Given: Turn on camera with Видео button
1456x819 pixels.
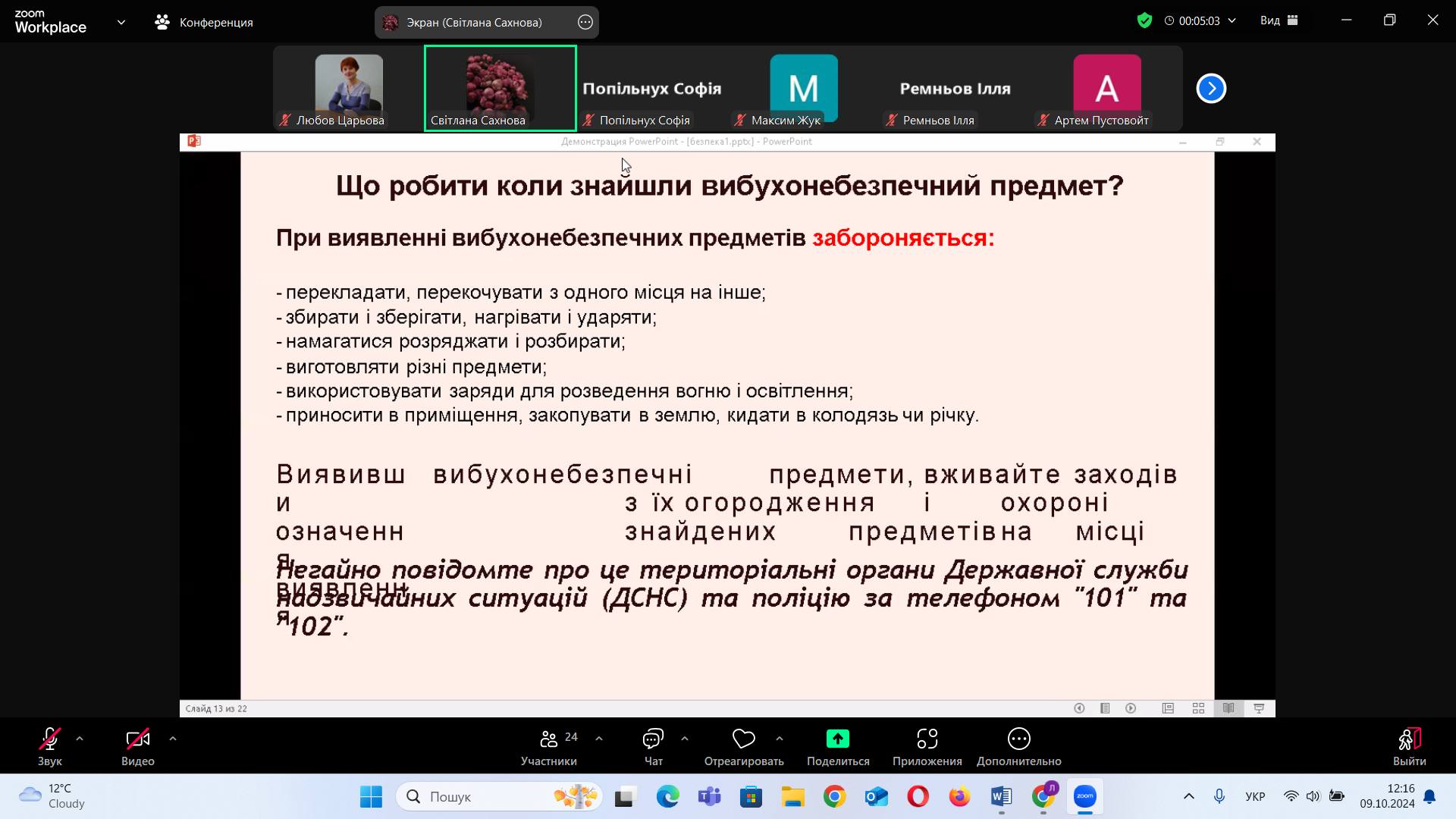Looking at the screenshot, I should pyautogui.click(x=137, y=746).
